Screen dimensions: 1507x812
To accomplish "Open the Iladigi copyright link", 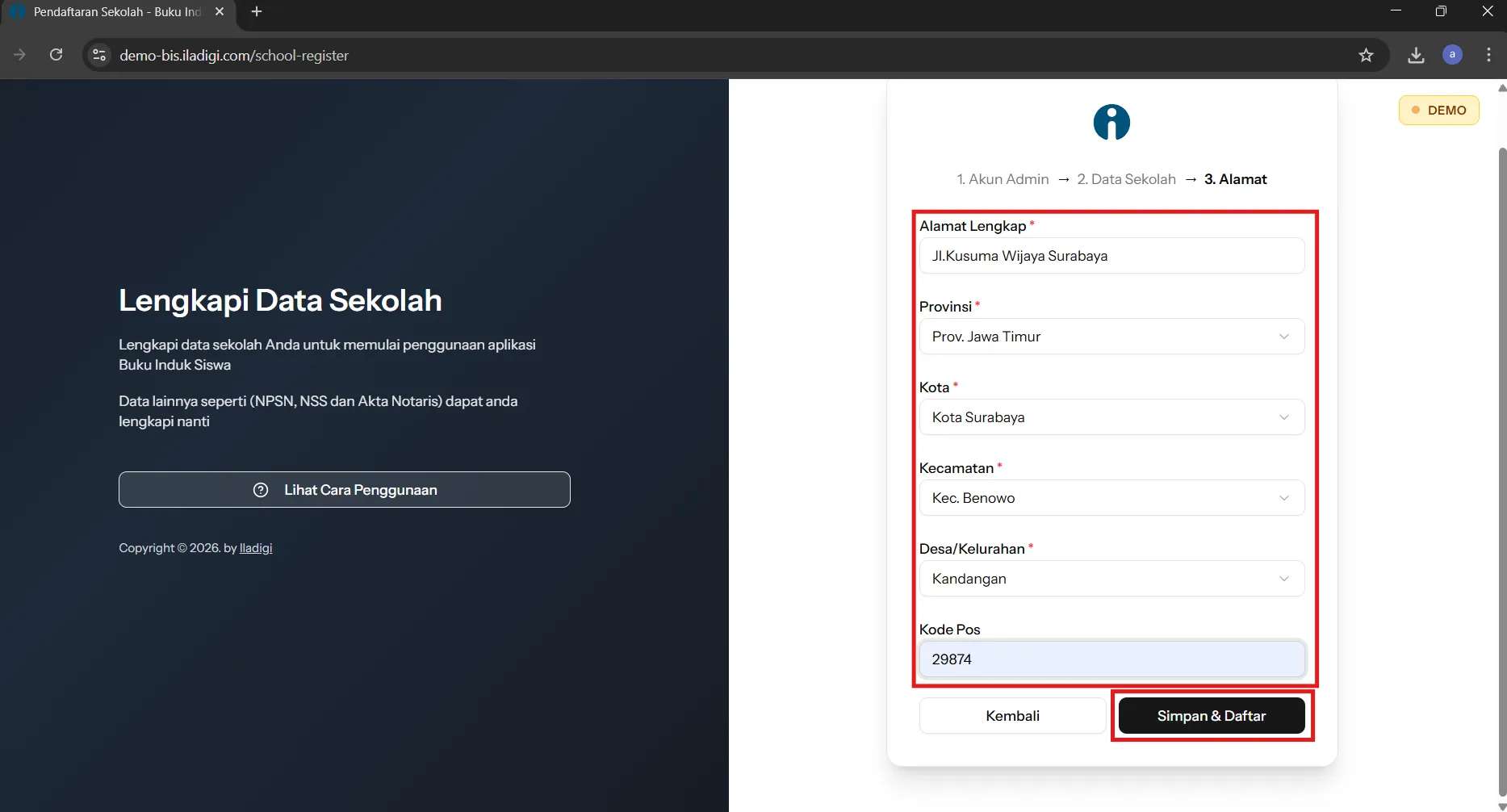I will 256,548.
